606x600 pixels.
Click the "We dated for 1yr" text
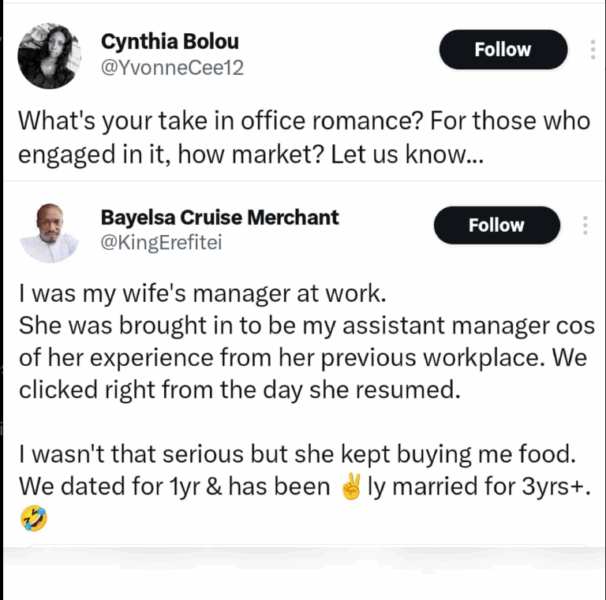tap(110, 488)
